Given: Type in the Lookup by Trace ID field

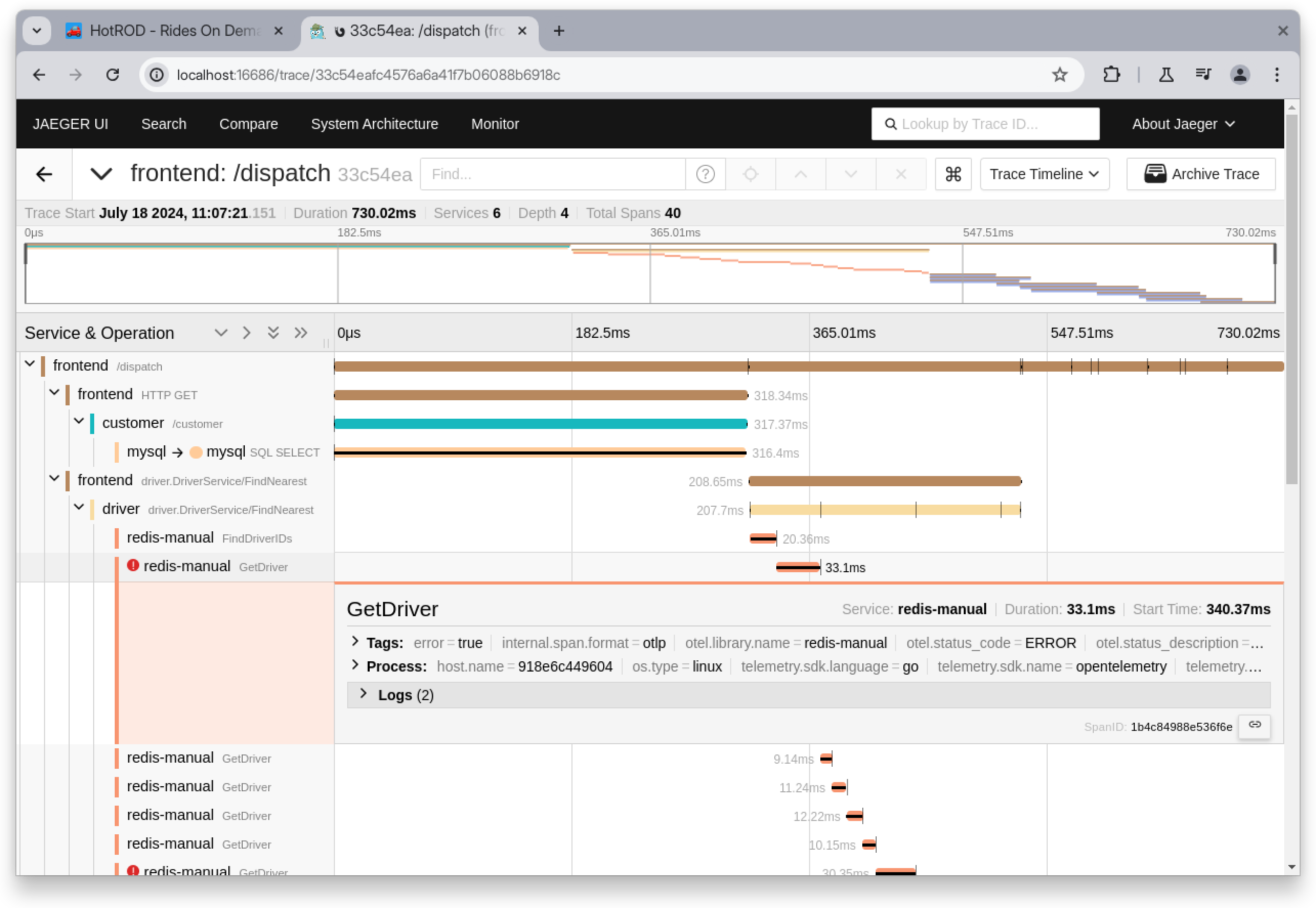Looking at the screenshot, I should 985,123.
